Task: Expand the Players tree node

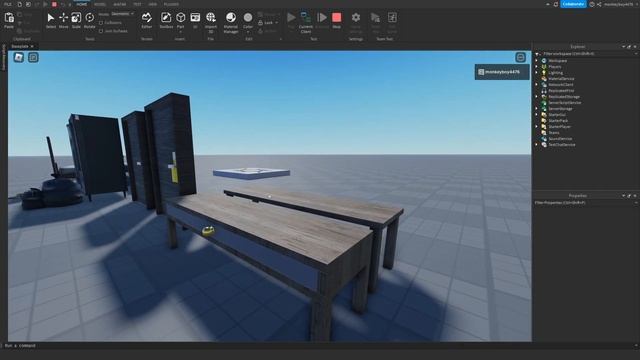Action: tap(537, 67)
